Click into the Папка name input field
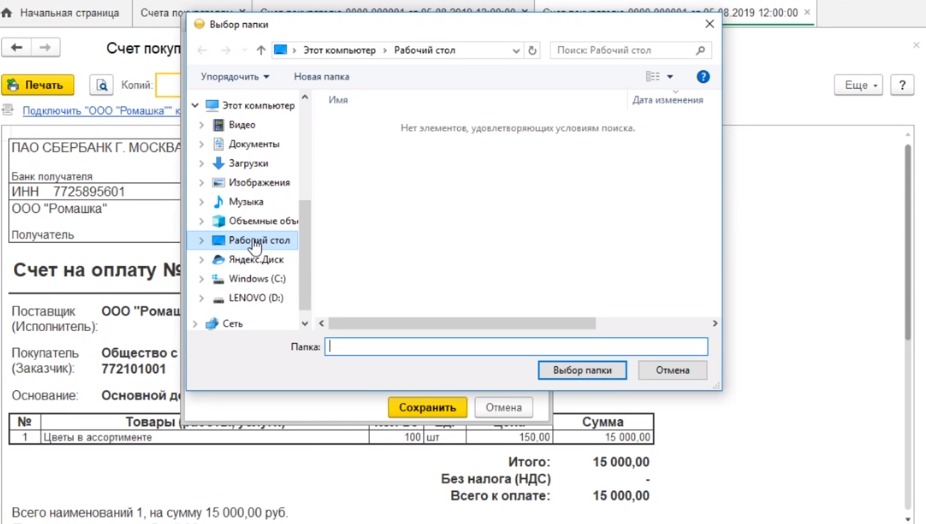Image resolution: width=926 pixels, height=524 pixels. point(516,347)
